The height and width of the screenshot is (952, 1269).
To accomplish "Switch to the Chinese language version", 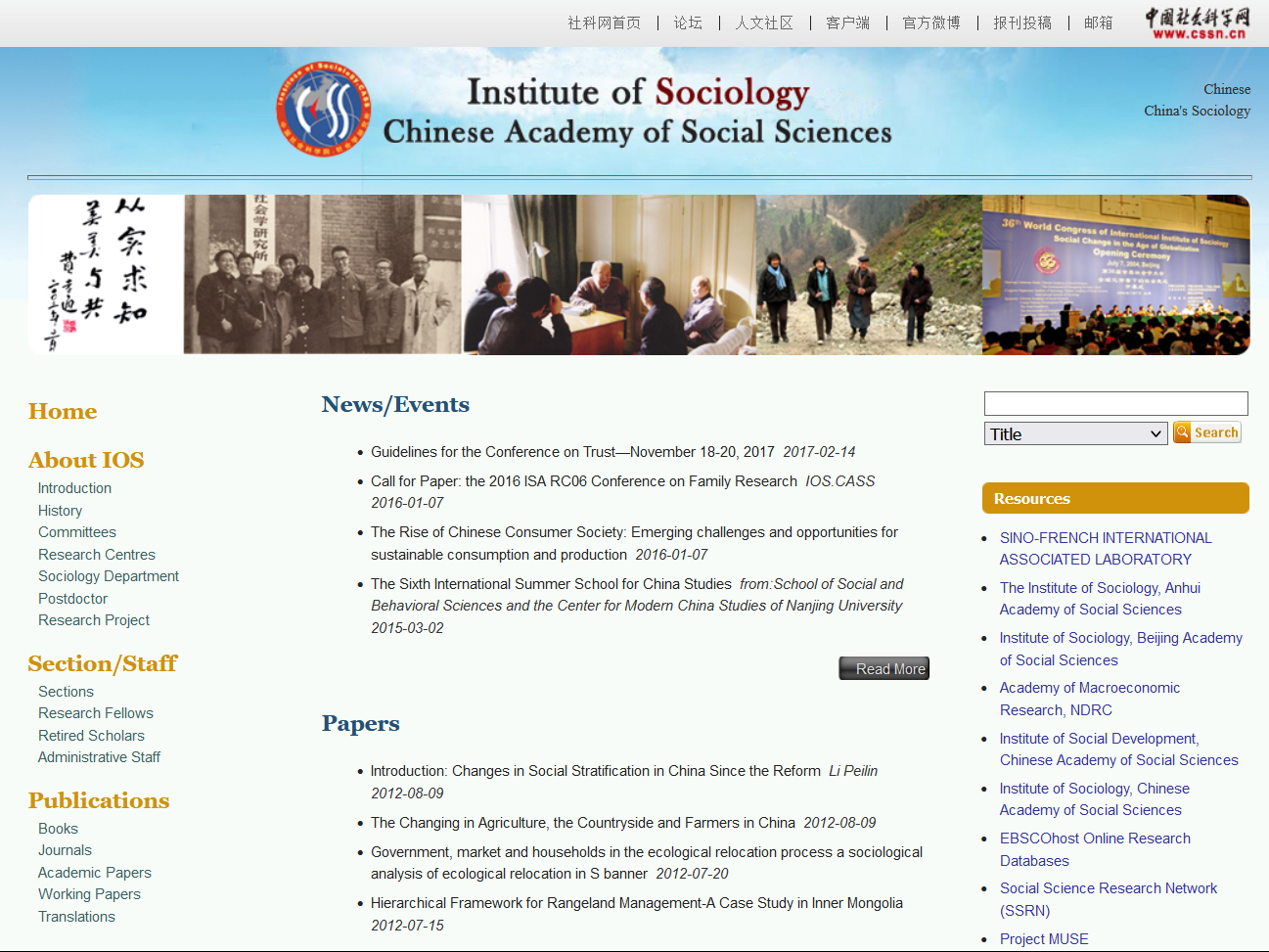I will (1226, 89).
